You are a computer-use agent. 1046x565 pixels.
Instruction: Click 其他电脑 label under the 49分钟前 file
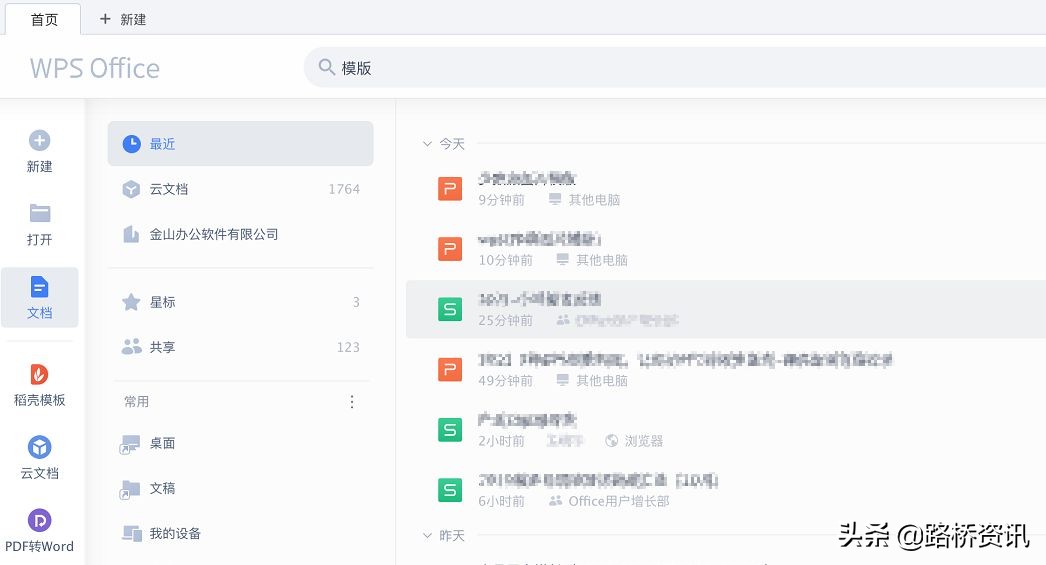pyautogui.click(x=602, y=380)
